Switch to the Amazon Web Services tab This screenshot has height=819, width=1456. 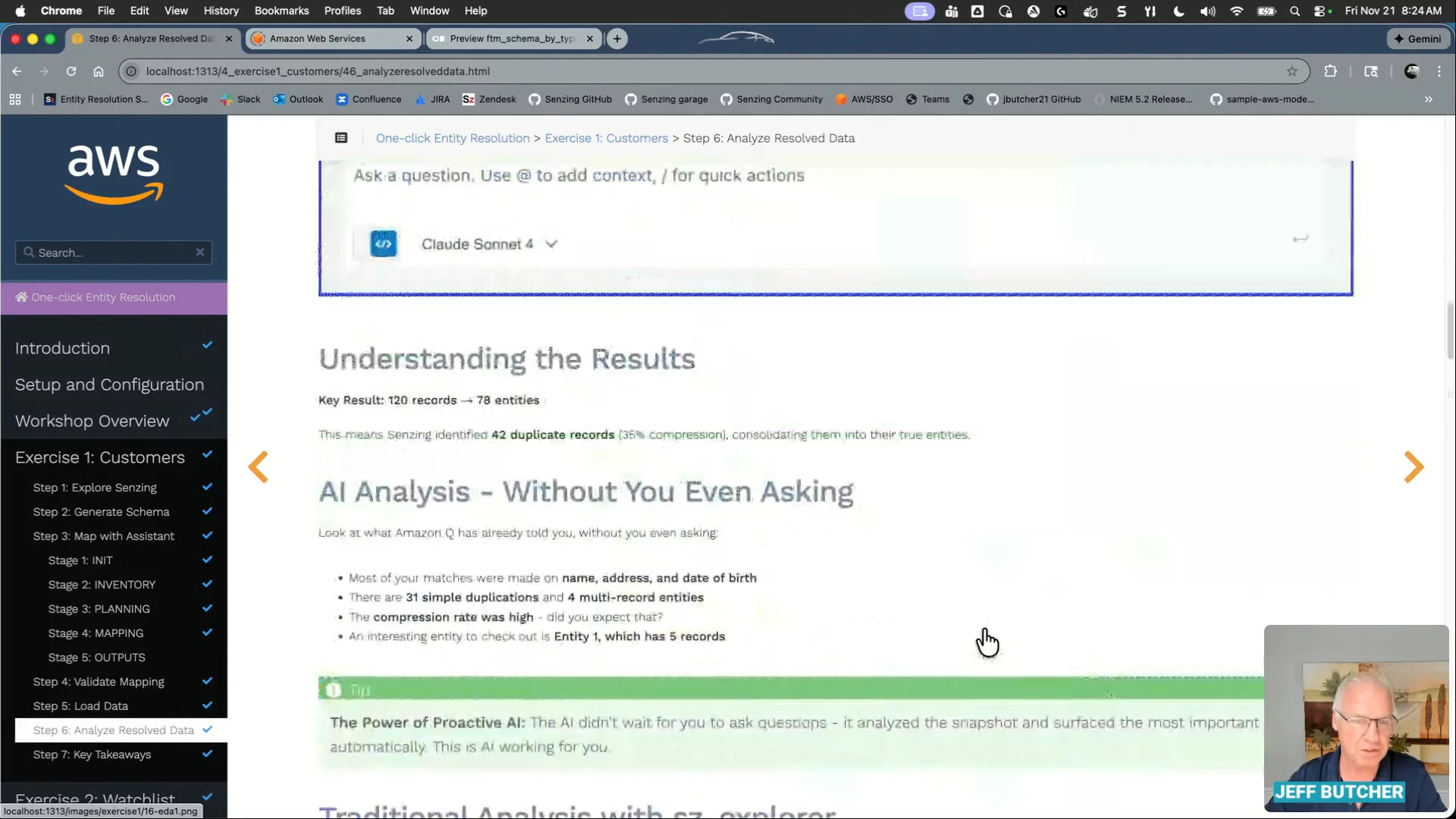click(318, 39)
